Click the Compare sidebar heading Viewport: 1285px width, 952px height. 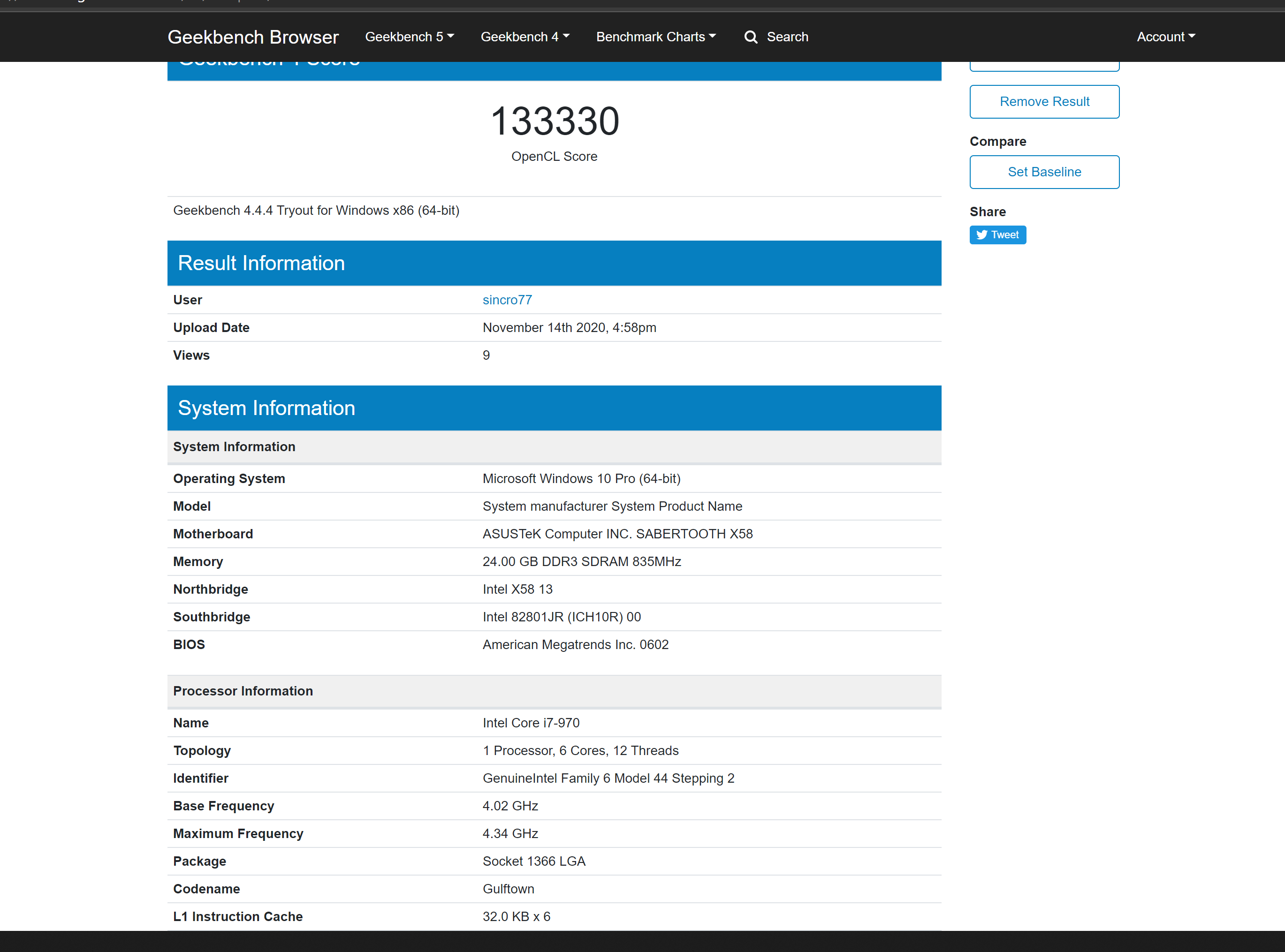(x=998, y=141)
